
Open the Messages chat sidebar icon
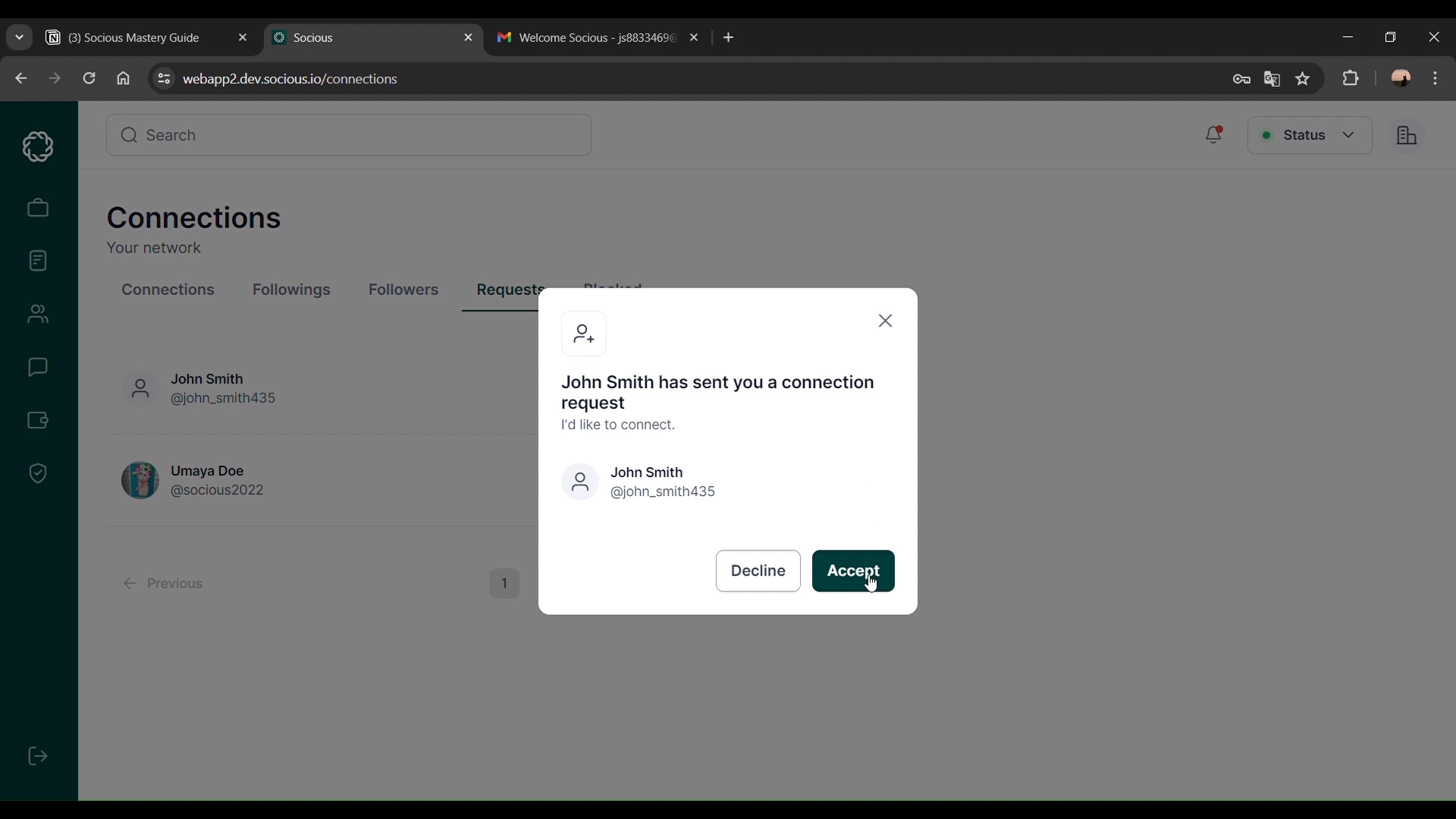[38, 368]
